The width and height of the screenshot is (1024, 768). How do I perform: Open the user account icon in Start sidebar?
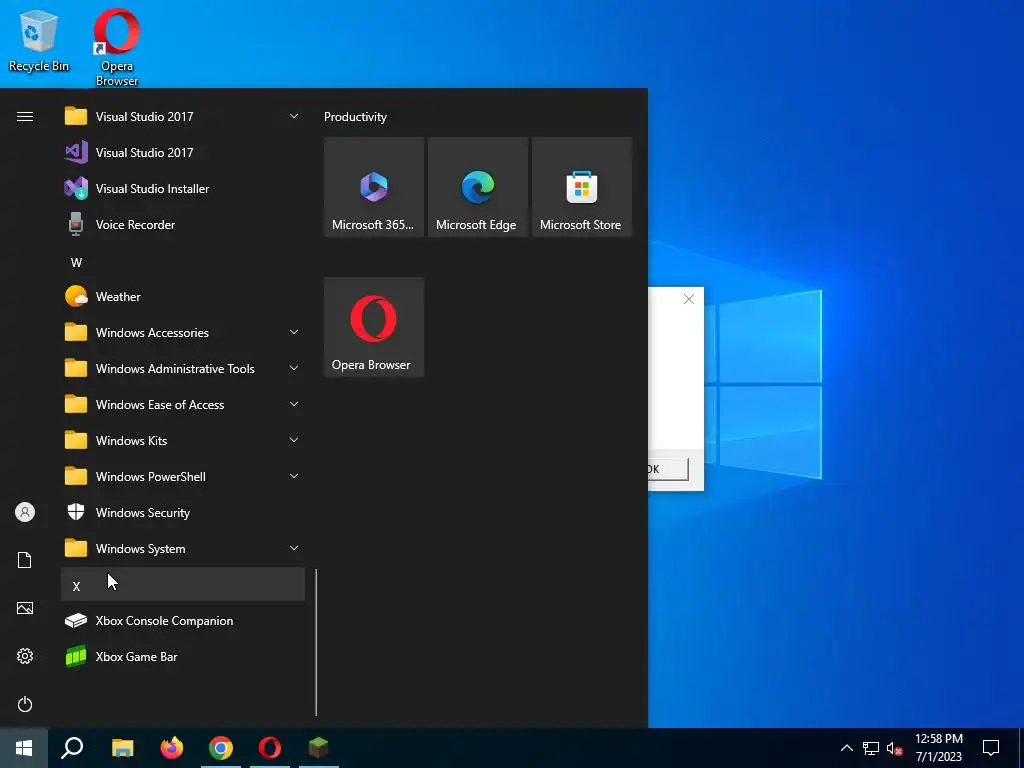25,512
